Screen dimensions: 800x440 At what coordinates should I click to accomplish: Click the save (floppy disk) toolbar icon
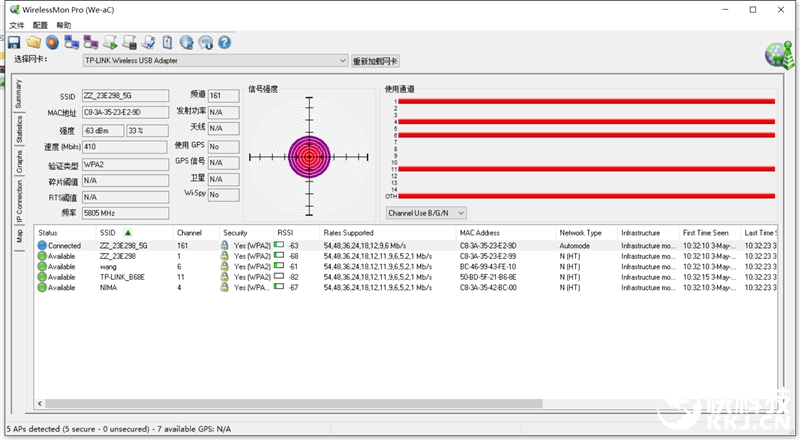[14, 42]
